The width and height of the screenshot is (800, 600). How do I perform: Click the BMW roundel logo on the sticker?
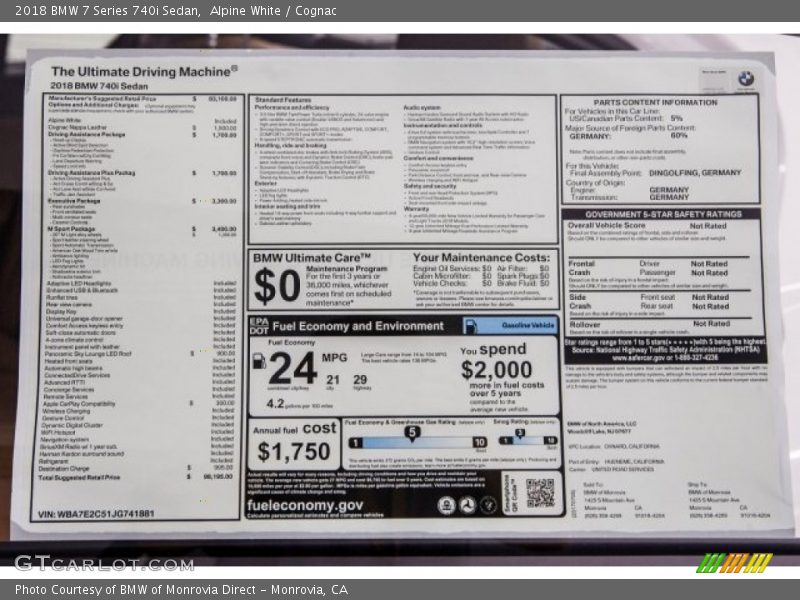pos(745,79)
